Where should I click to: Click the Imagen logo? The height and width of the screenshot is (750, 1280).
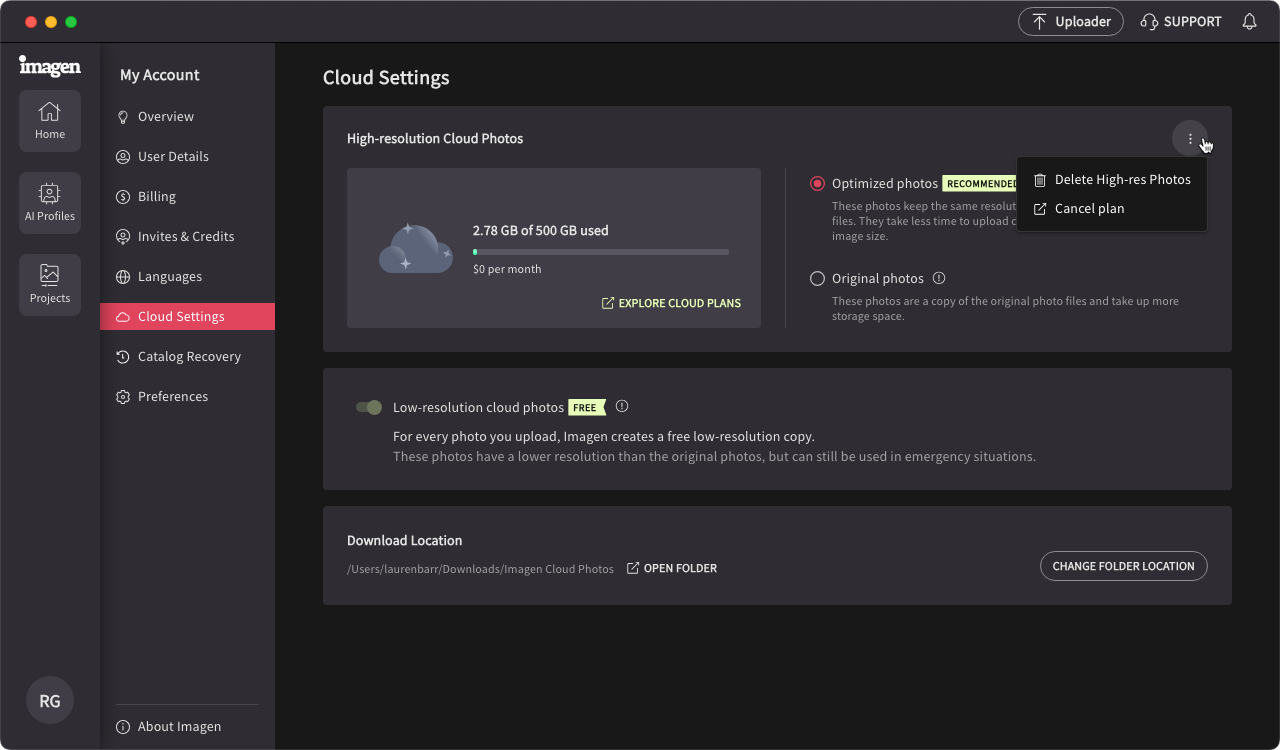[x=50, y=66]
